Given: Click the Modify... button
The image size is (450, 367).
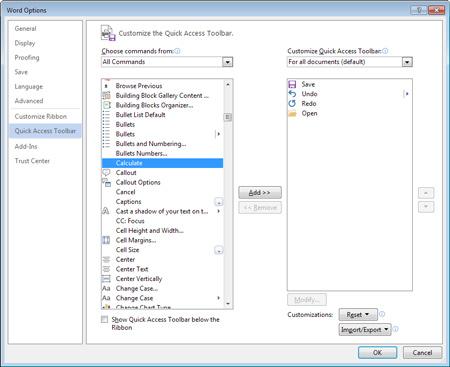Looking at the screenshot, I should click(x=307, y=300).
